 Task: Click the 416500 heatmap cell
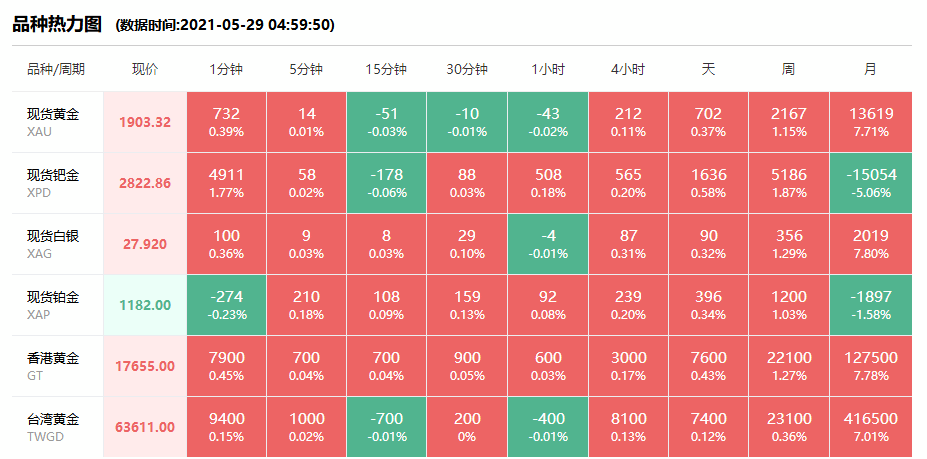pyautogui.click(x=870, y=427)
